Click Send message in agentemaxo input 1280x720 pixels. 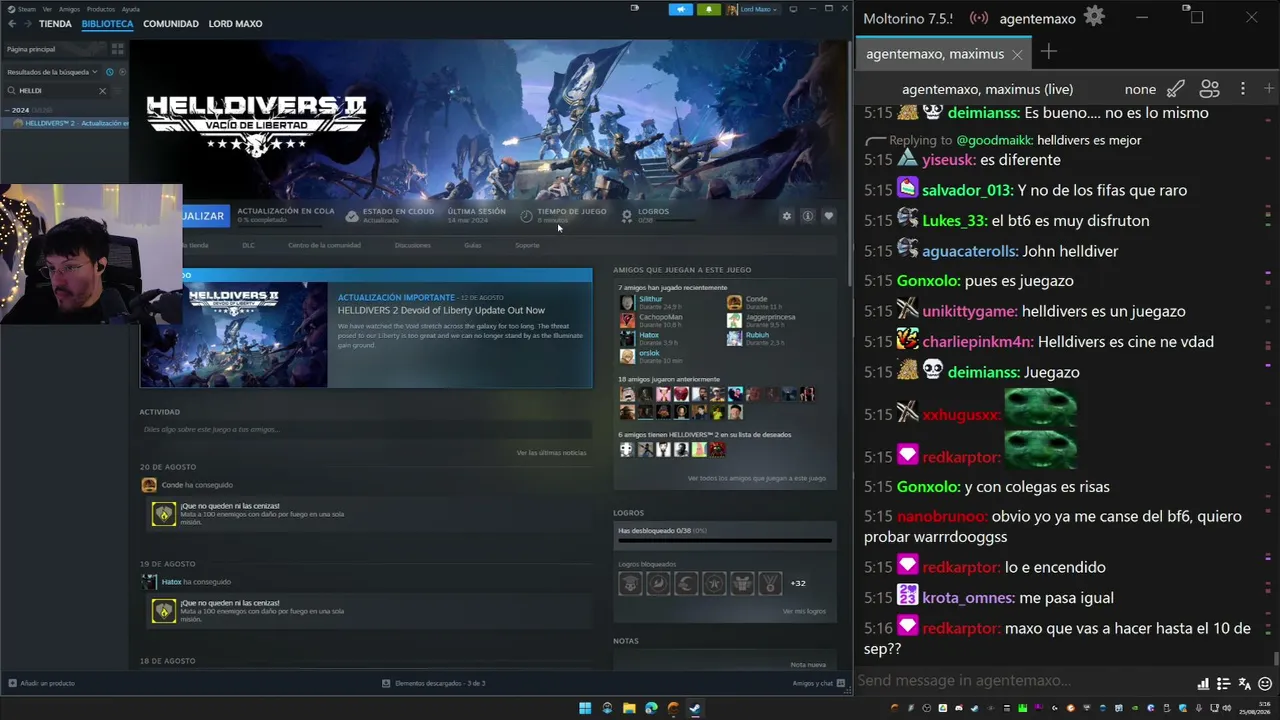(x=1024, y=681)
